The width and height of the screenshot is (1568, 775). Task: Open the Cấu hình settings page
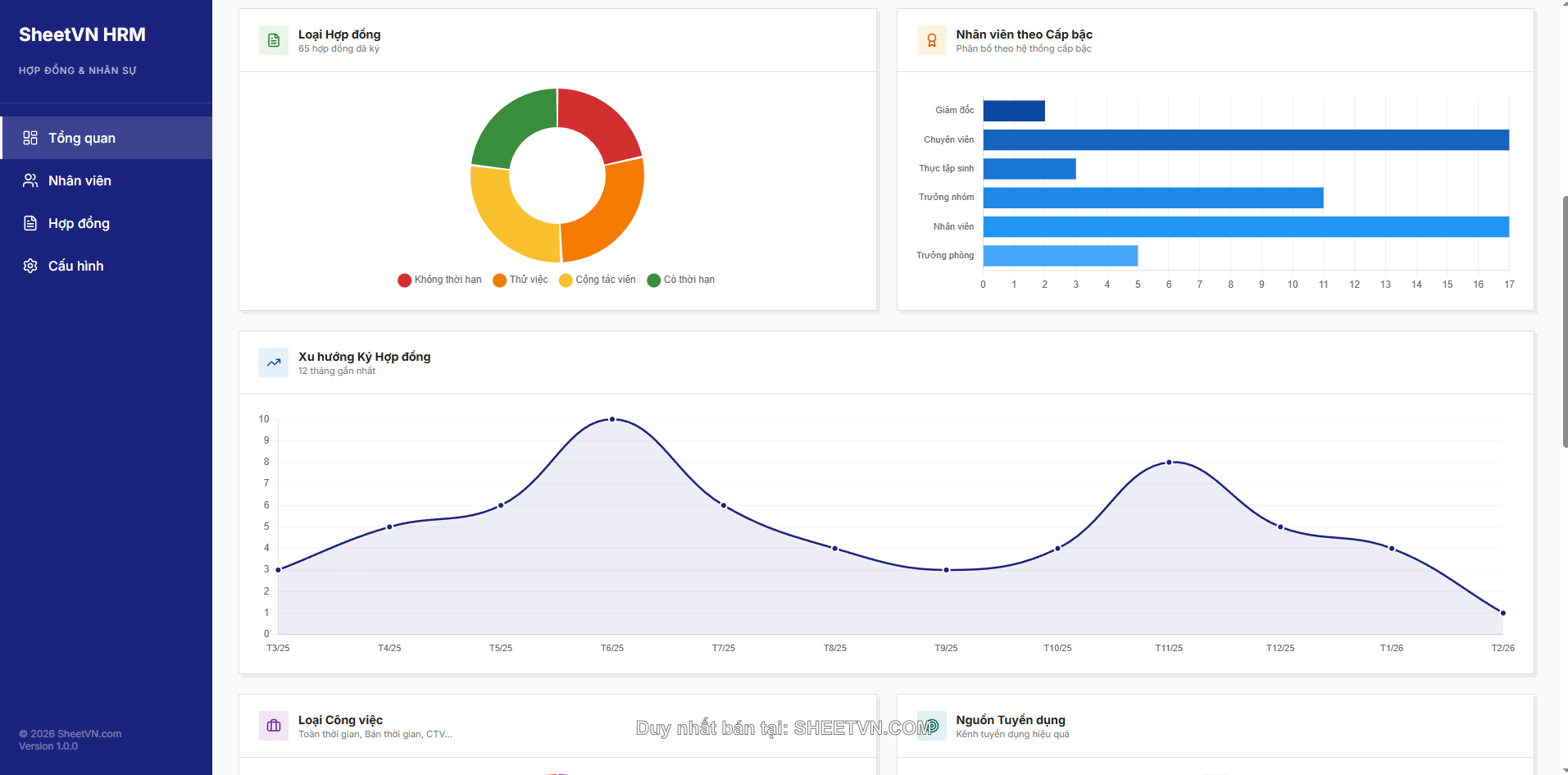tap(75, 266)
